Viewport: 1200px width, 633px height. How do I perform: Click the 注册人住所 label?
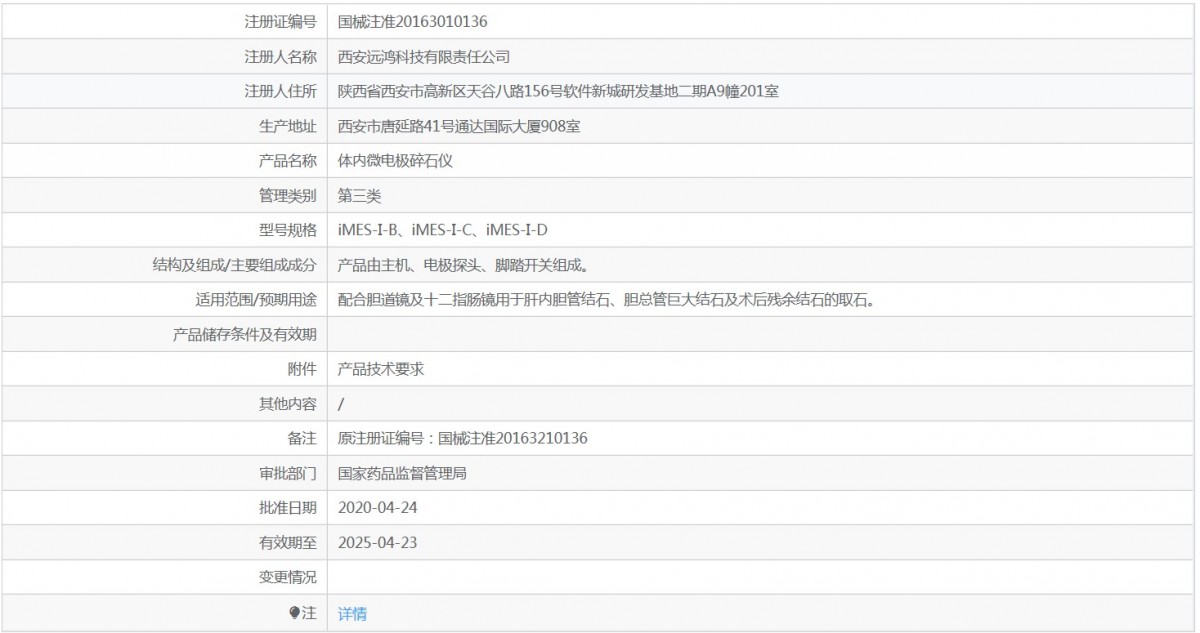click(281, 92)
